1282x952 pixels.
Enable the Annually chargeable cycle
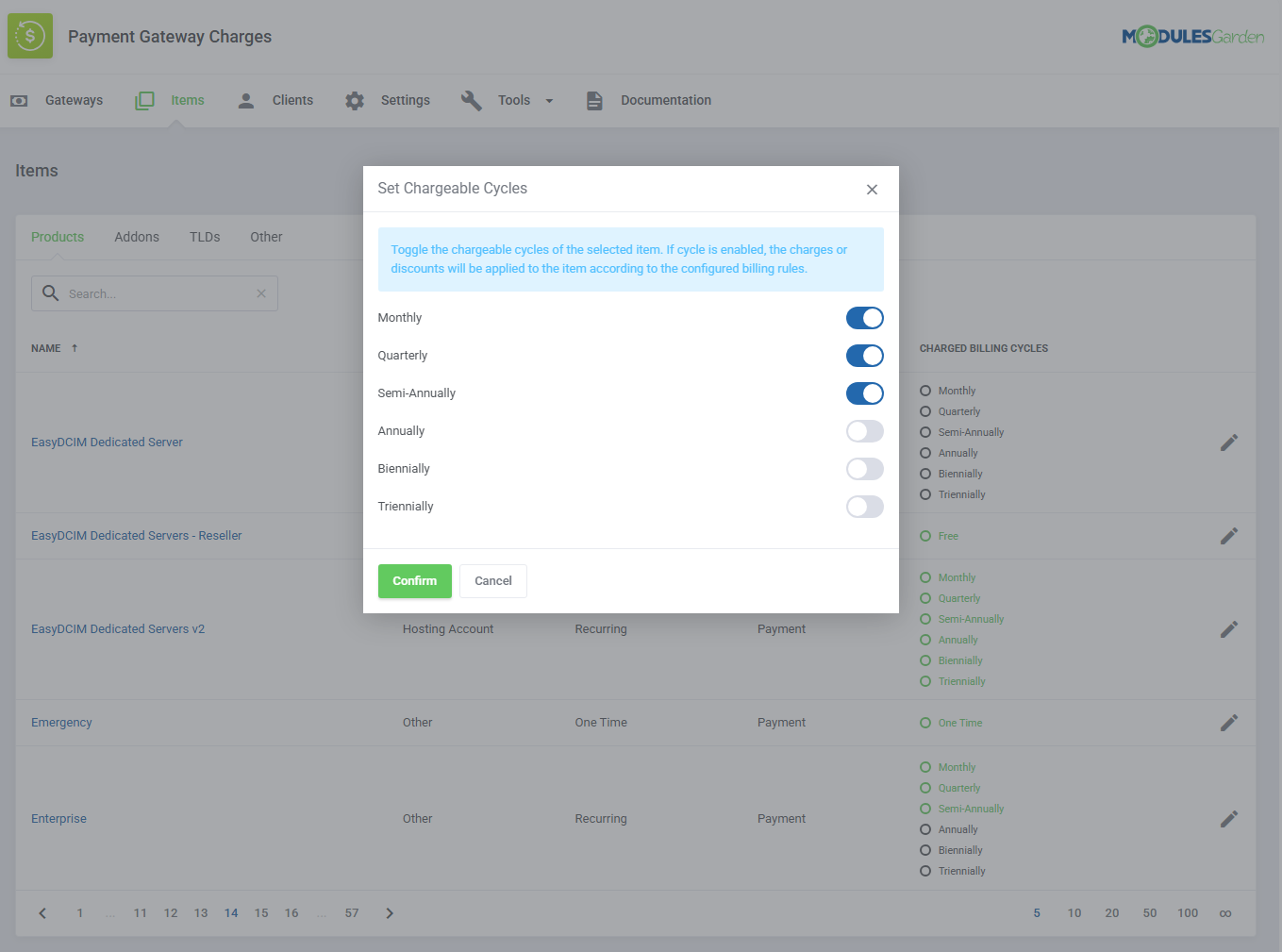pyautogui.click(x=864, y=431)
